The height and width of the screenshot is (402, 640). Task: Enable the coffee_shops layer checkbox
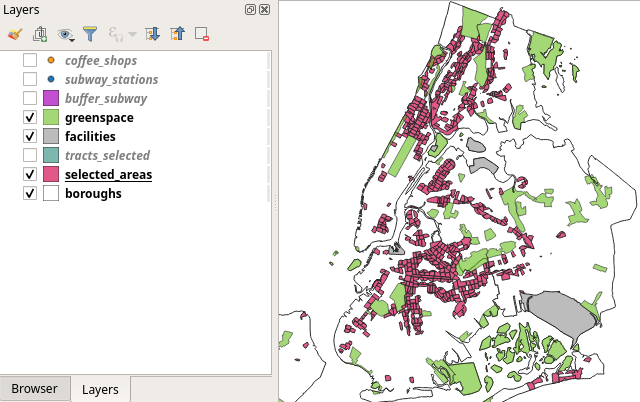[30, 60]
